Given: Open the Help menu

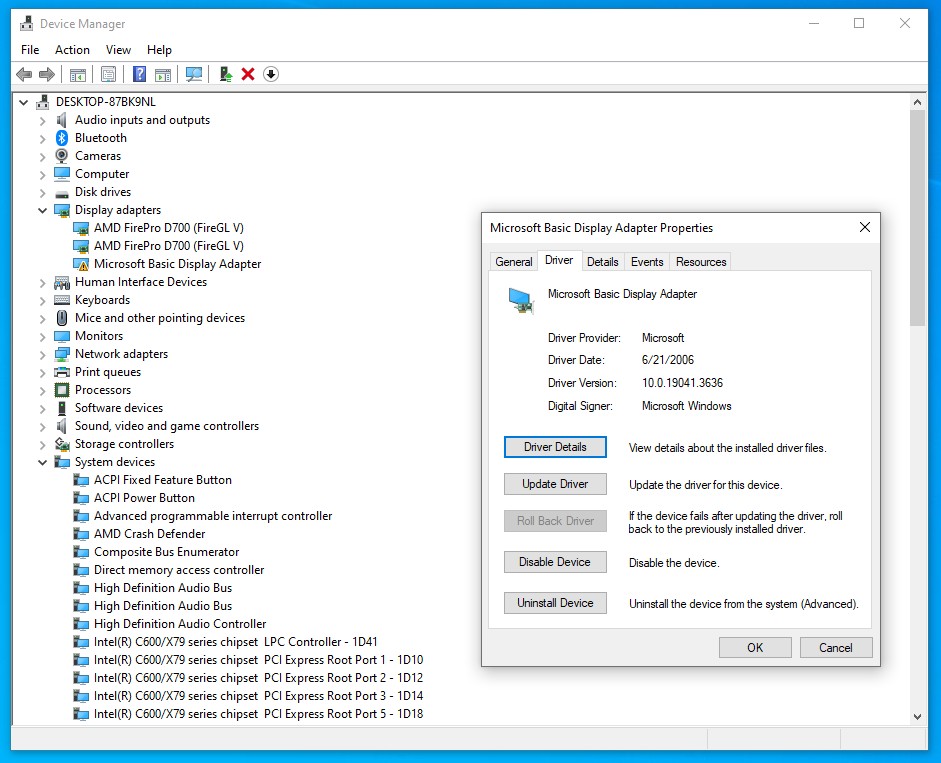Looking at the screenshot, I should click(159, 50).
